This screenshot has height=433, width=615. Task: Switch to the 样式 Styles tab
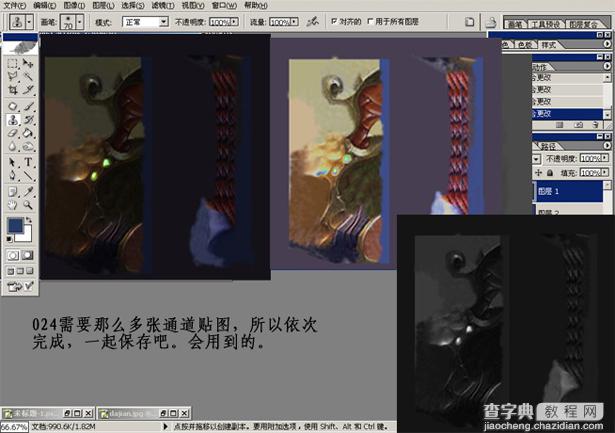click(548, 45)
